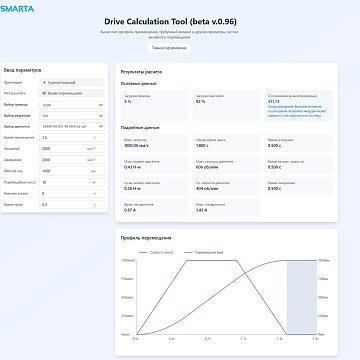Click the max motor speed '606 об/мин'

pos(207,167)
